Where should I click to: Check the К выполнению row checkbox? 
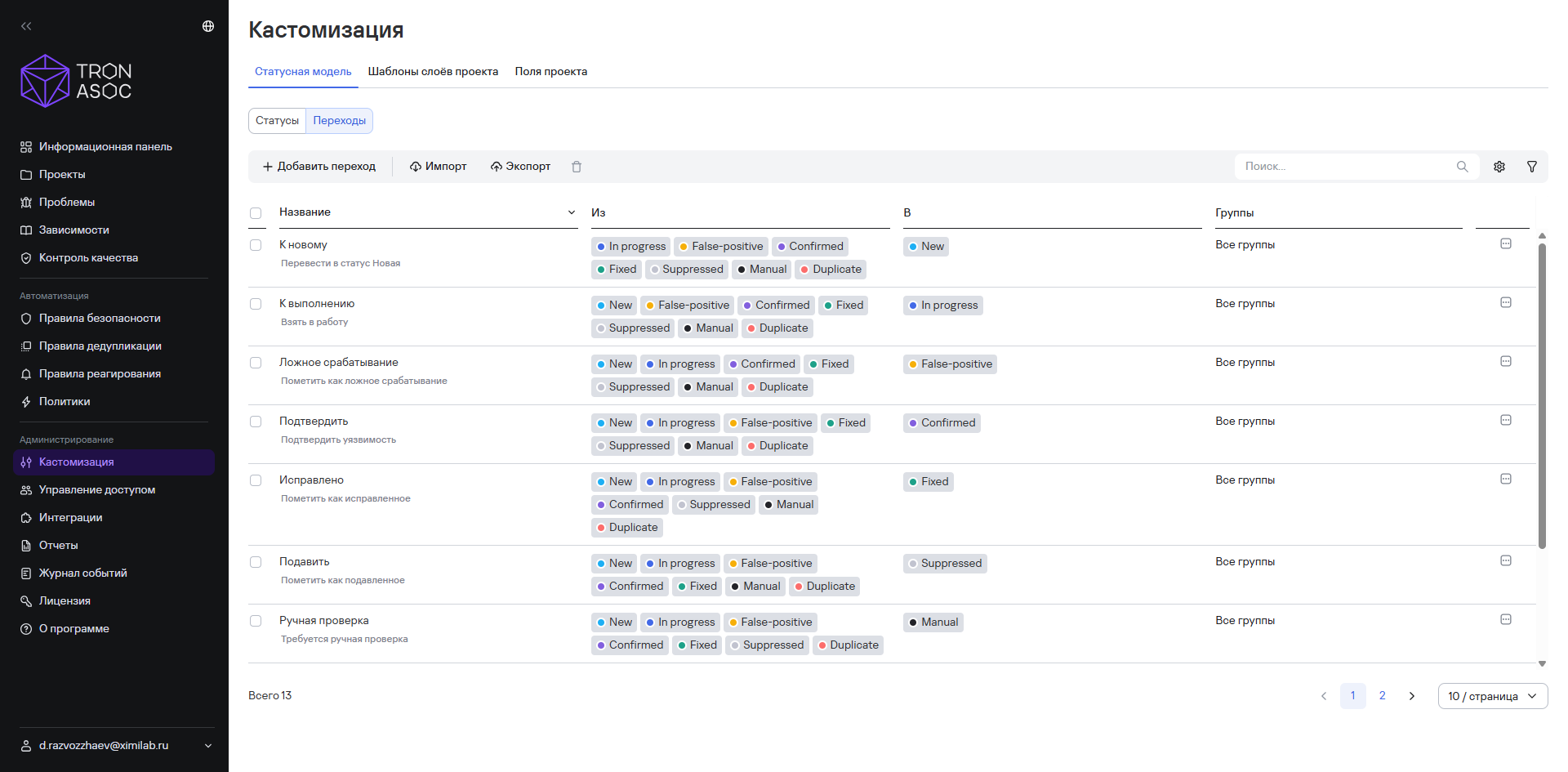pos(256,304)
